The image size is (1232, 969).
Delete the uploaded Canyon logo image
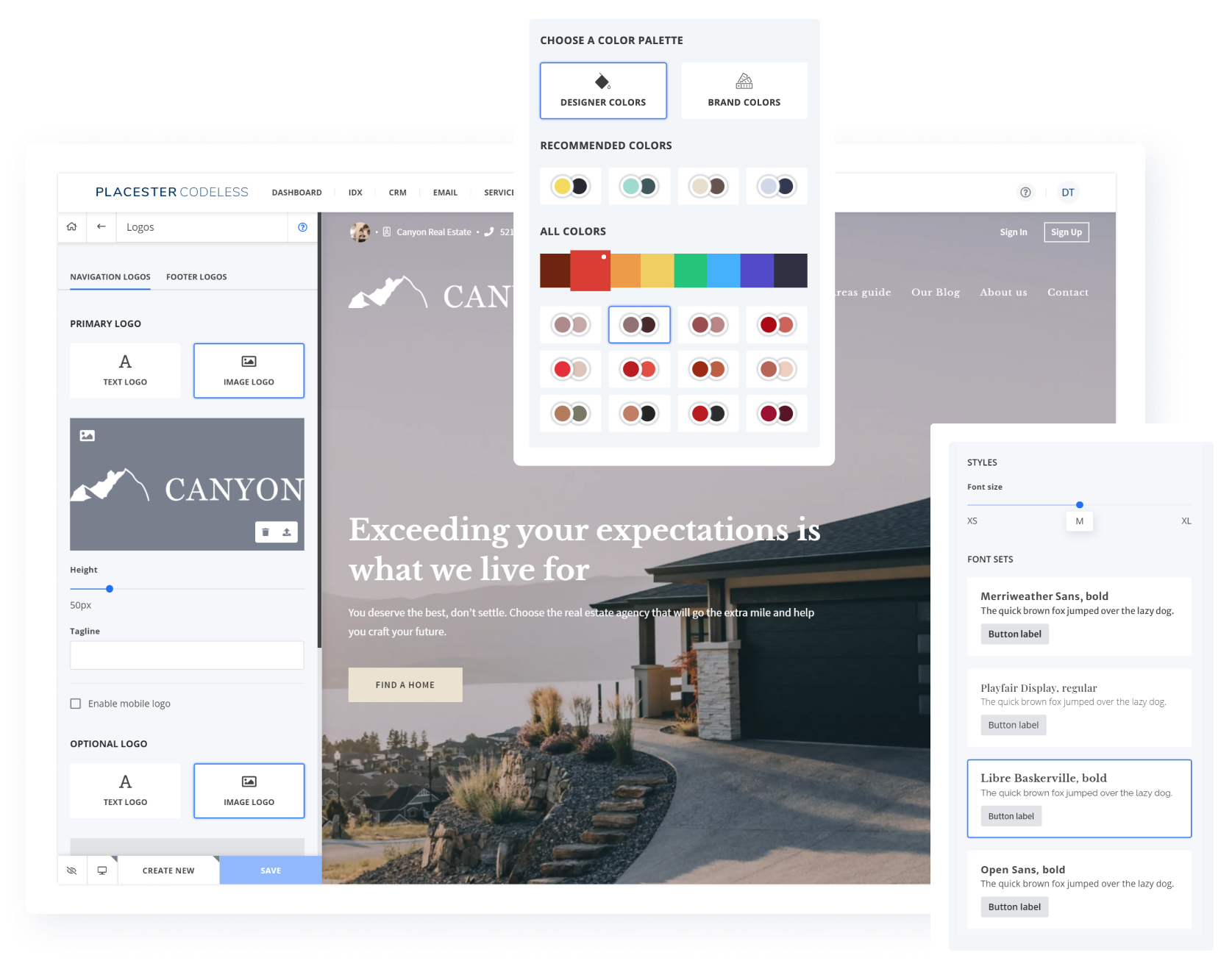(x=266, y=532)
